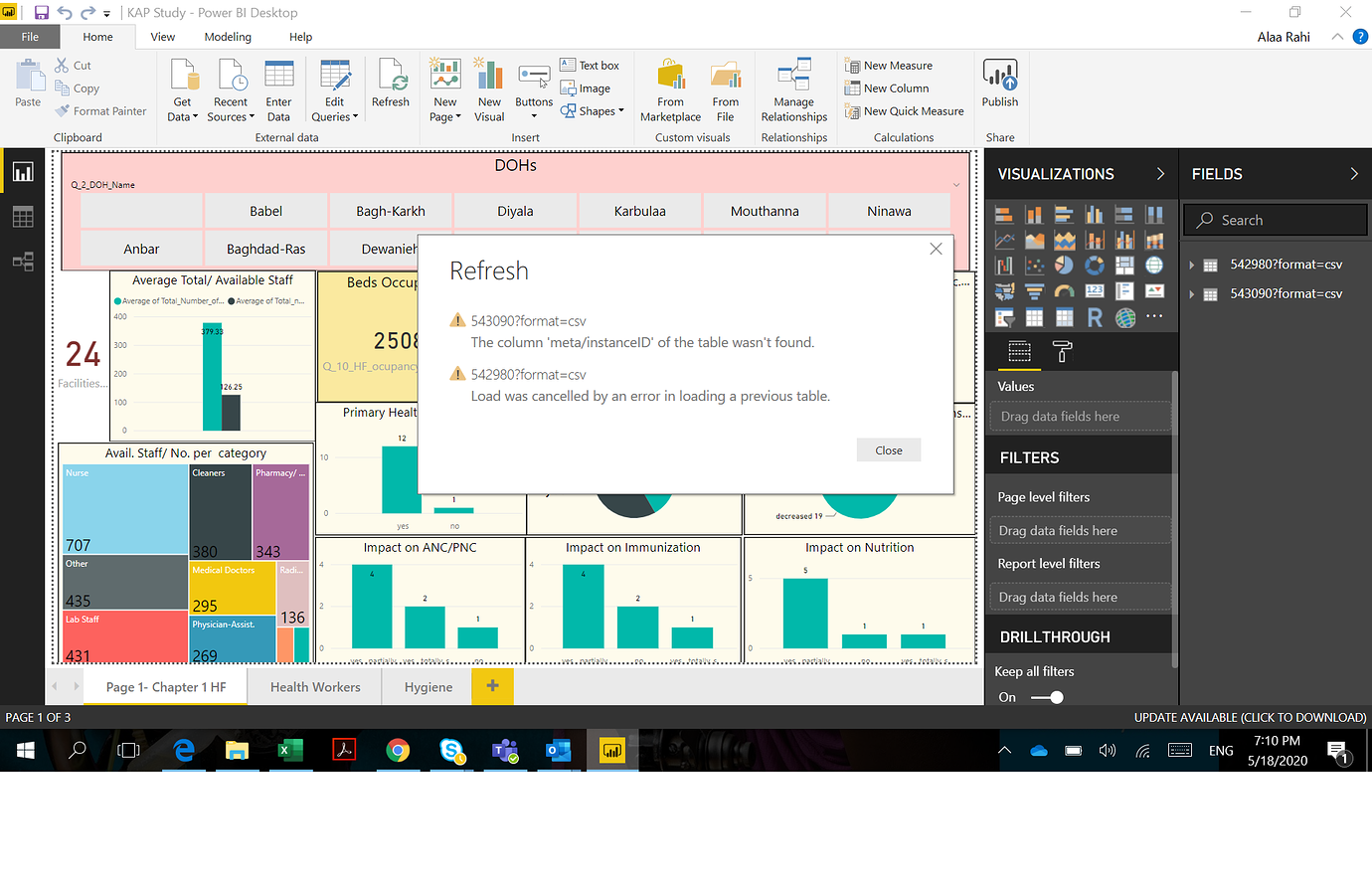Image resolution: width=1372 pixels, height=895 pixels.
Task: Open Edit Queries
Action: (334, 88)
